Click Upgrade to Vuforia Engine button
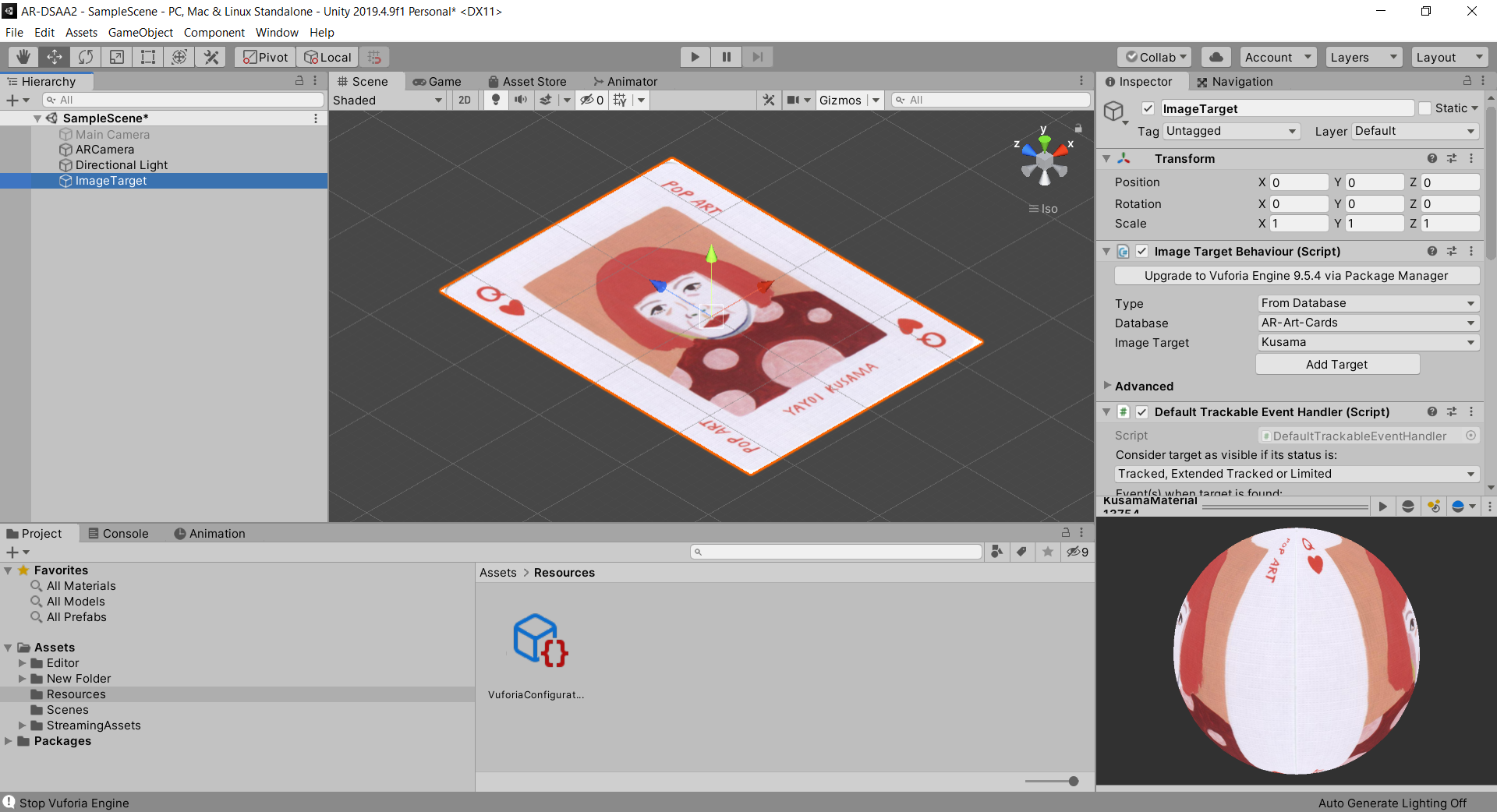This screenshot has height=812, width=1497. pyautogui.click(x=1296, y=275)
